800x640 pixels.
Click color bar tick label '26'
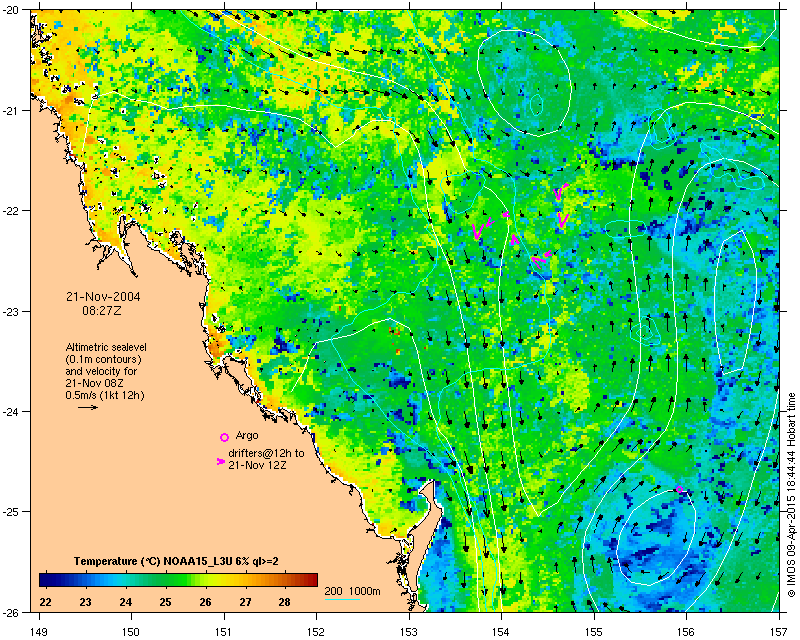pyautogui.click(x=205, y=602)
